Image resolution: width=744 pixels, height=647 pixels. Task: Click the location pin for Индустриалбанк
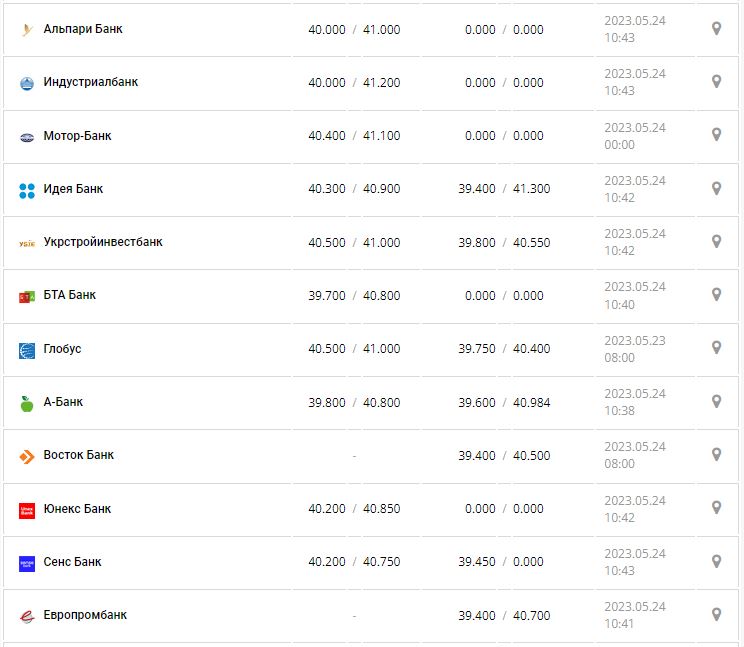716,81
